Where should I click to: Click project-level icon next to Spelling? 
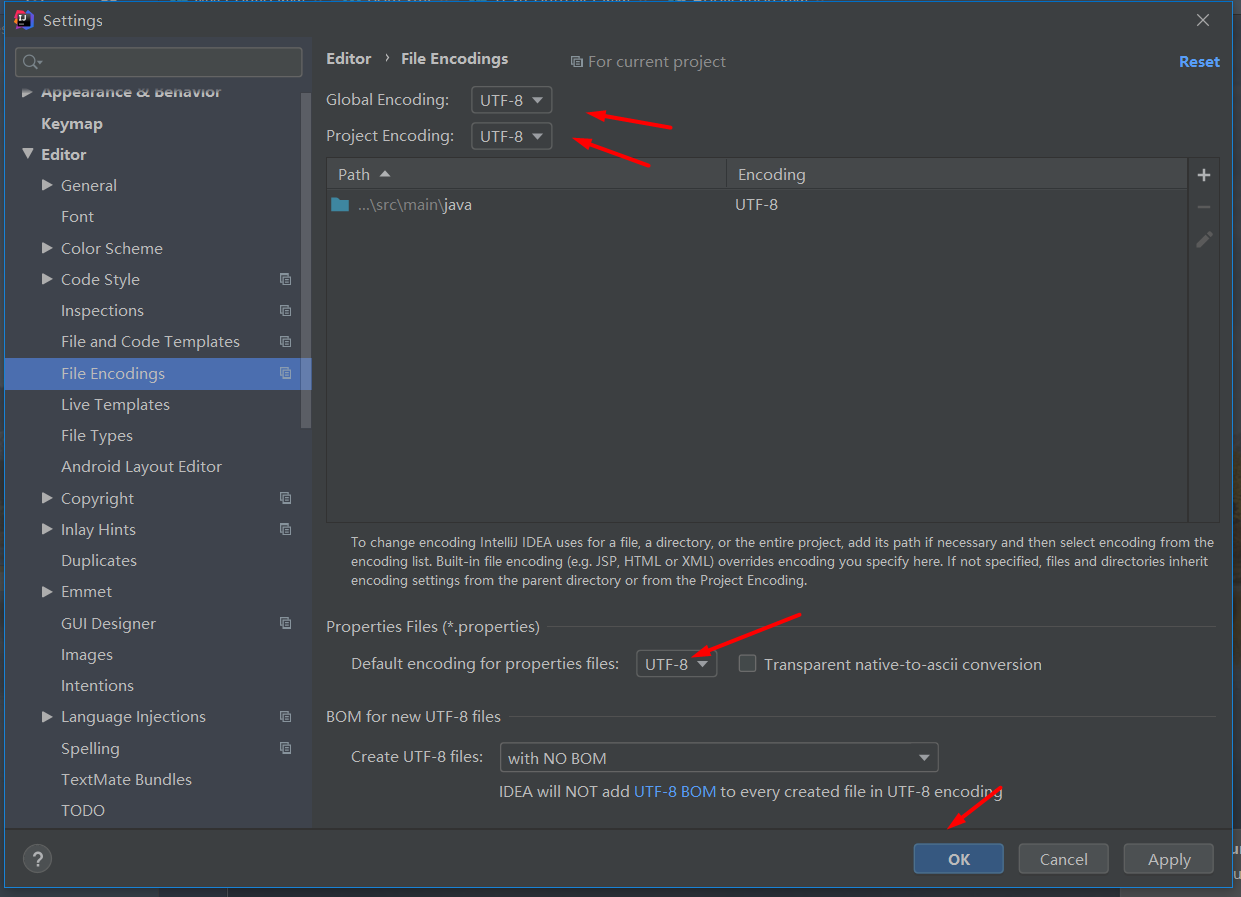point(286,748)
